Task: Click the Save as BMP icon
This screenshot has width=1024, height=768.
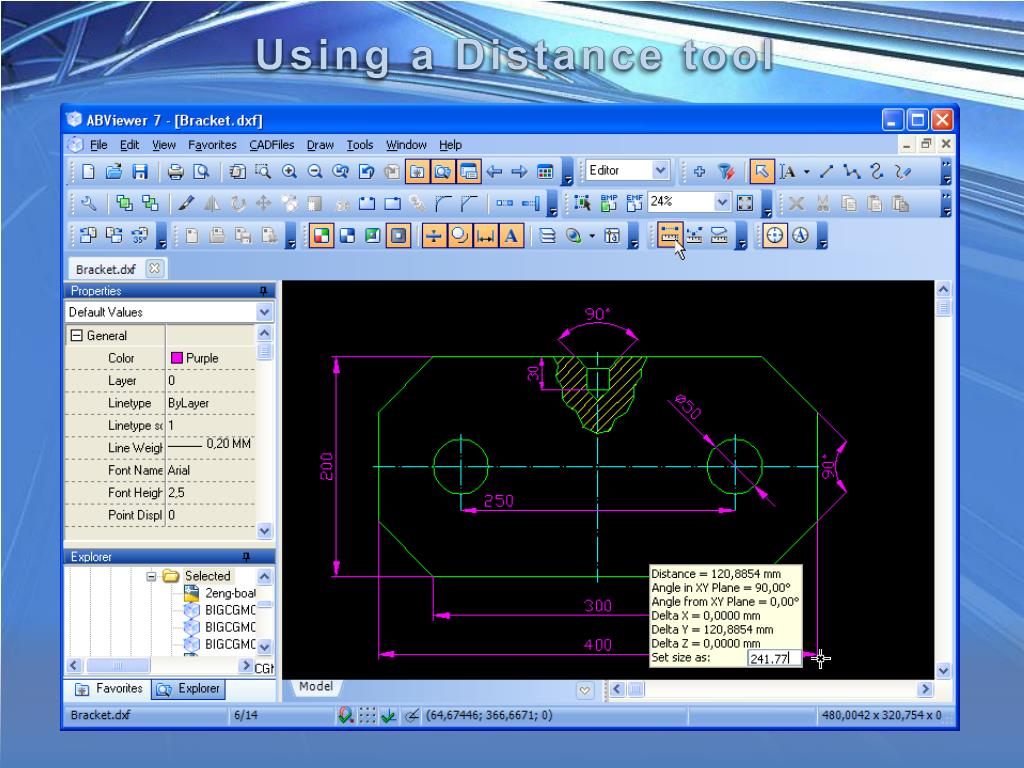Action: click(609, 203)
